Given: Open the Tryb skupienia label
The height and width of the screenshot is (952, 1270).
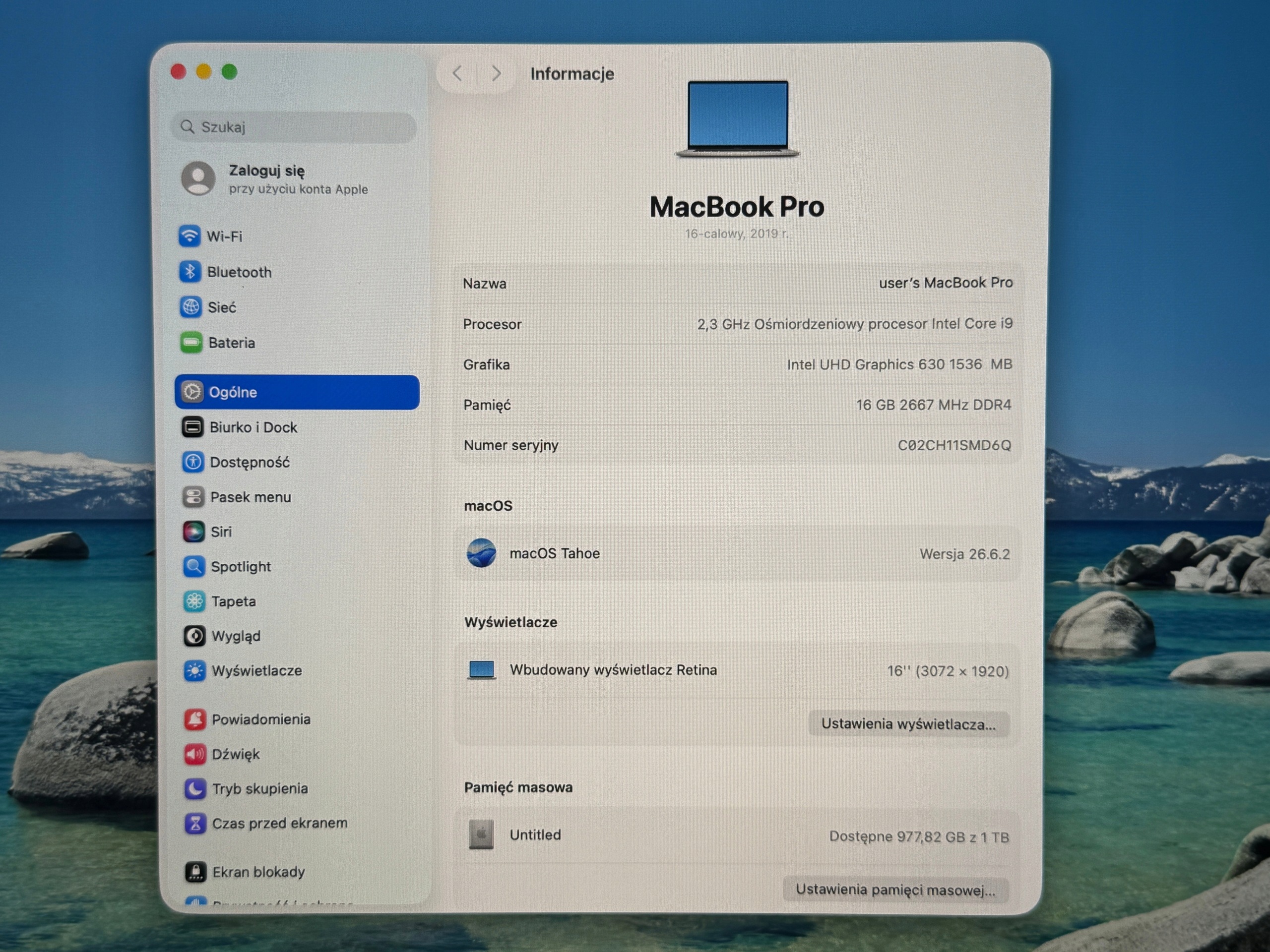Looking at the screenshot, I should pos(260,789).
